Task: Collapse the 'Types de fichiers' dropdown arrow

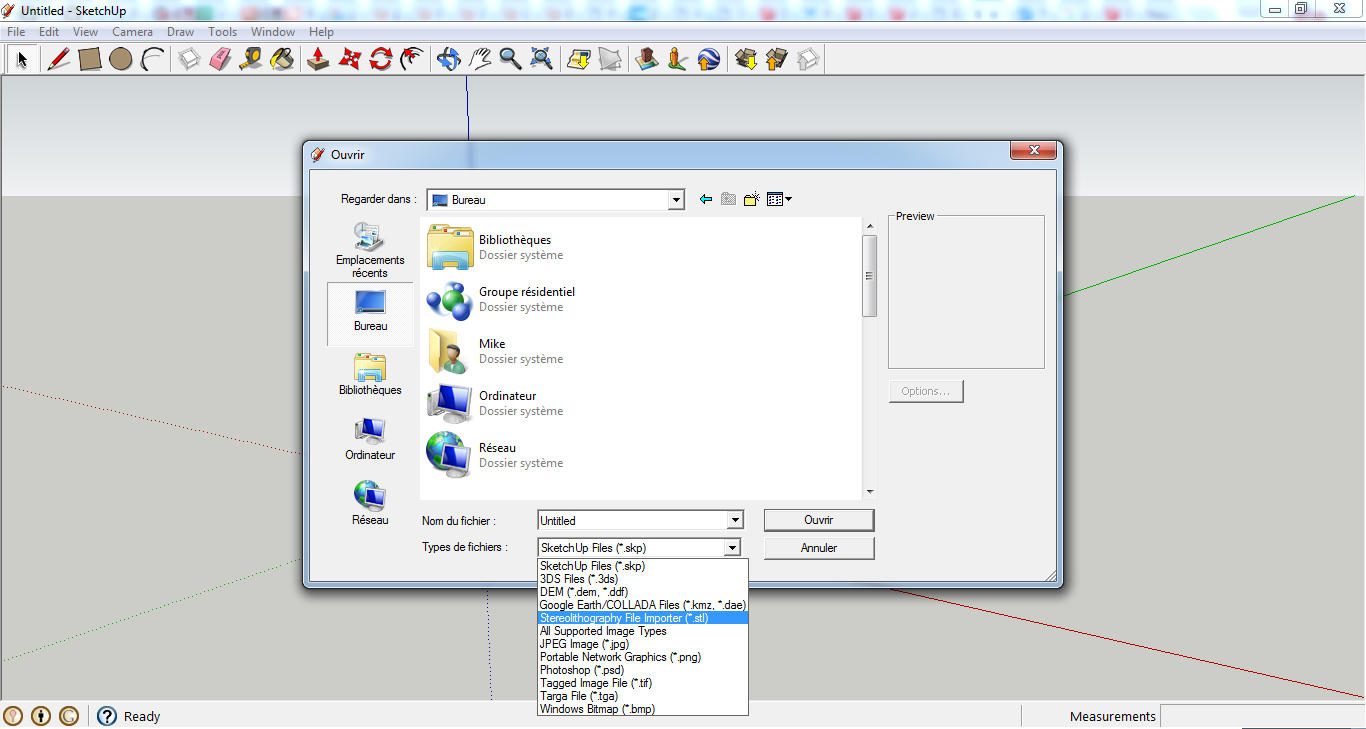Action: point(732,548)
